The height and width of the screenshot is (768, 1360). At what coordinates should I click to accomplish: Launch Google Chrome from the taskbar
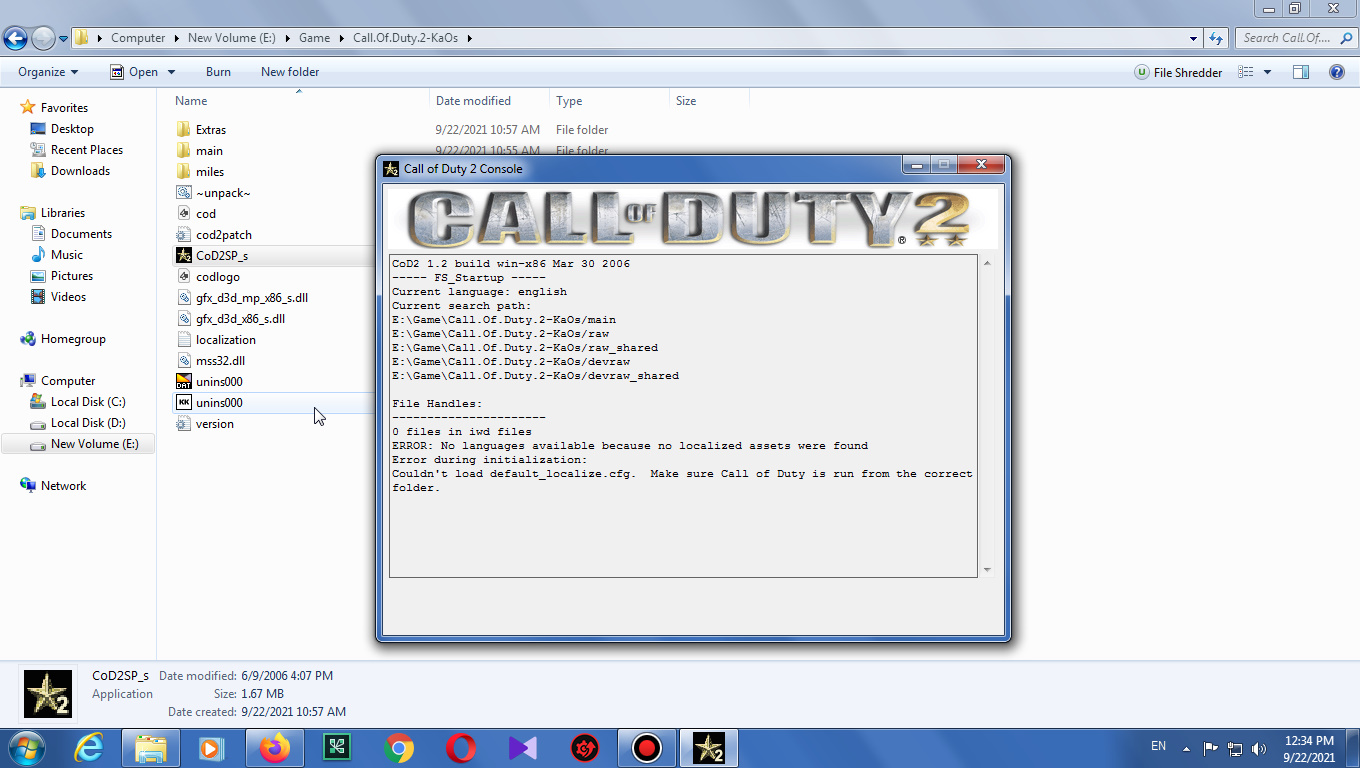(x=398, y=748)
